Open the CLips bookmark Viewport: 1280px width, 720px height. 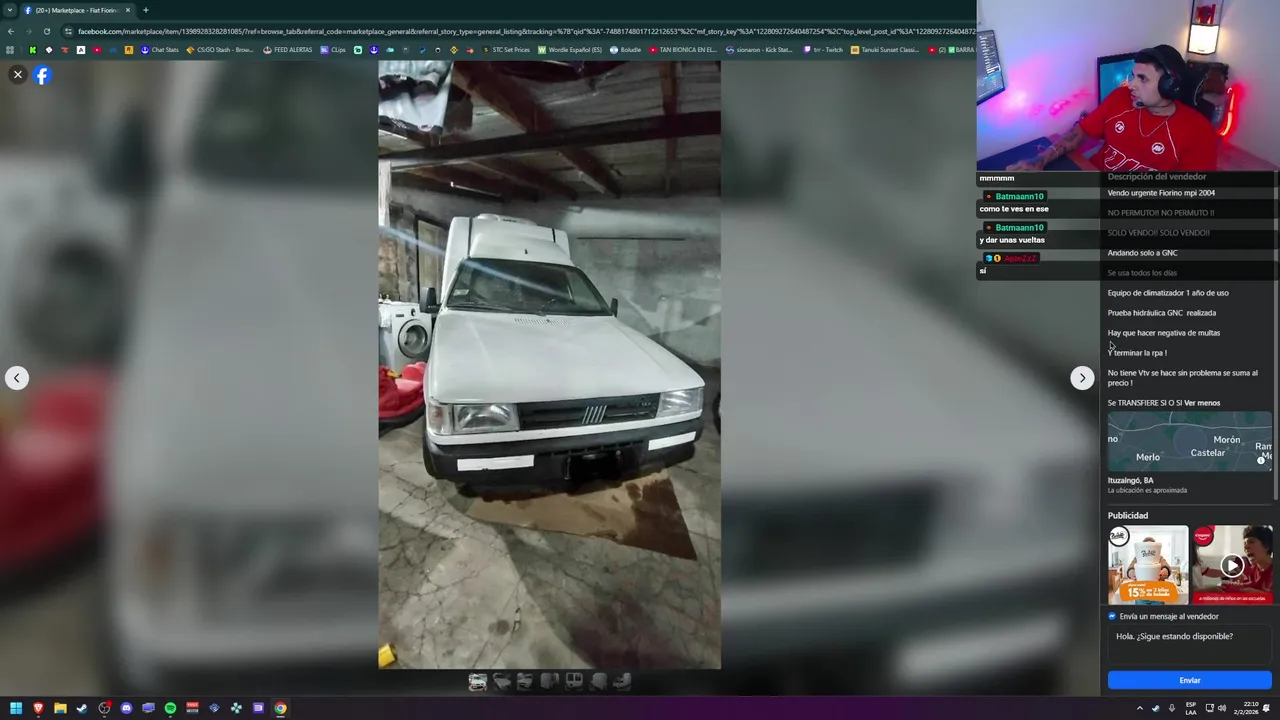pos(333,50)
